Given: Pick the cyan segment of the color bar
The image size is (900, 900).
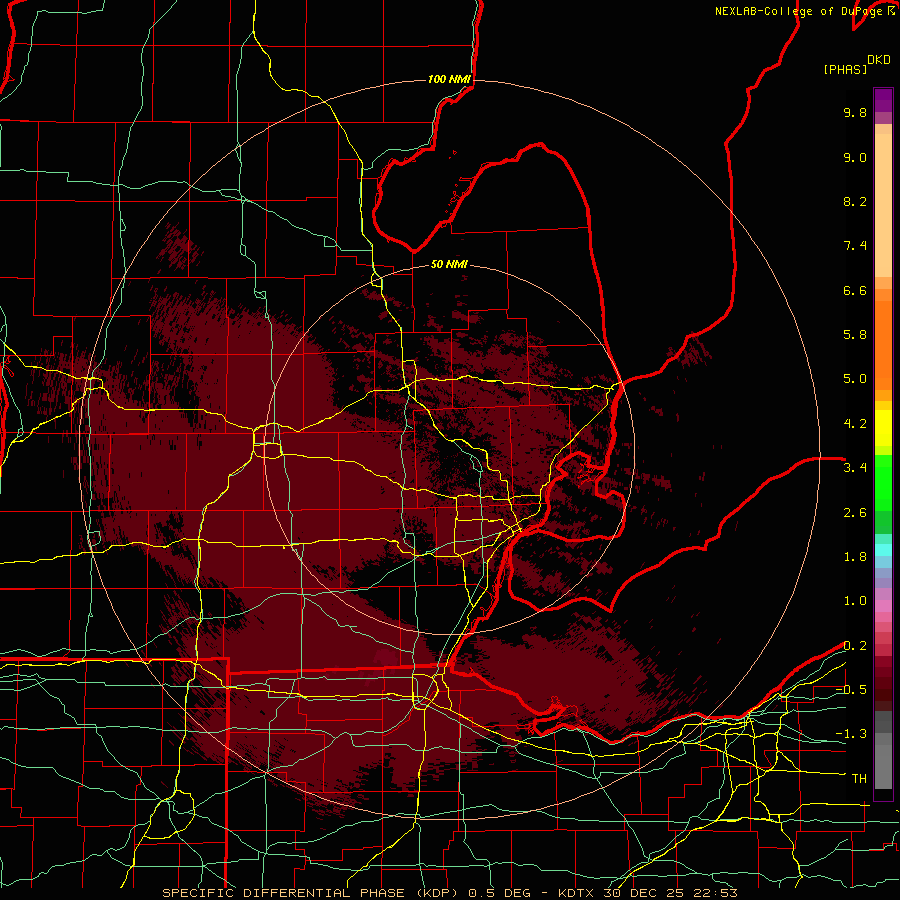Looking at the screenshot, I should (x=883, y=549).
